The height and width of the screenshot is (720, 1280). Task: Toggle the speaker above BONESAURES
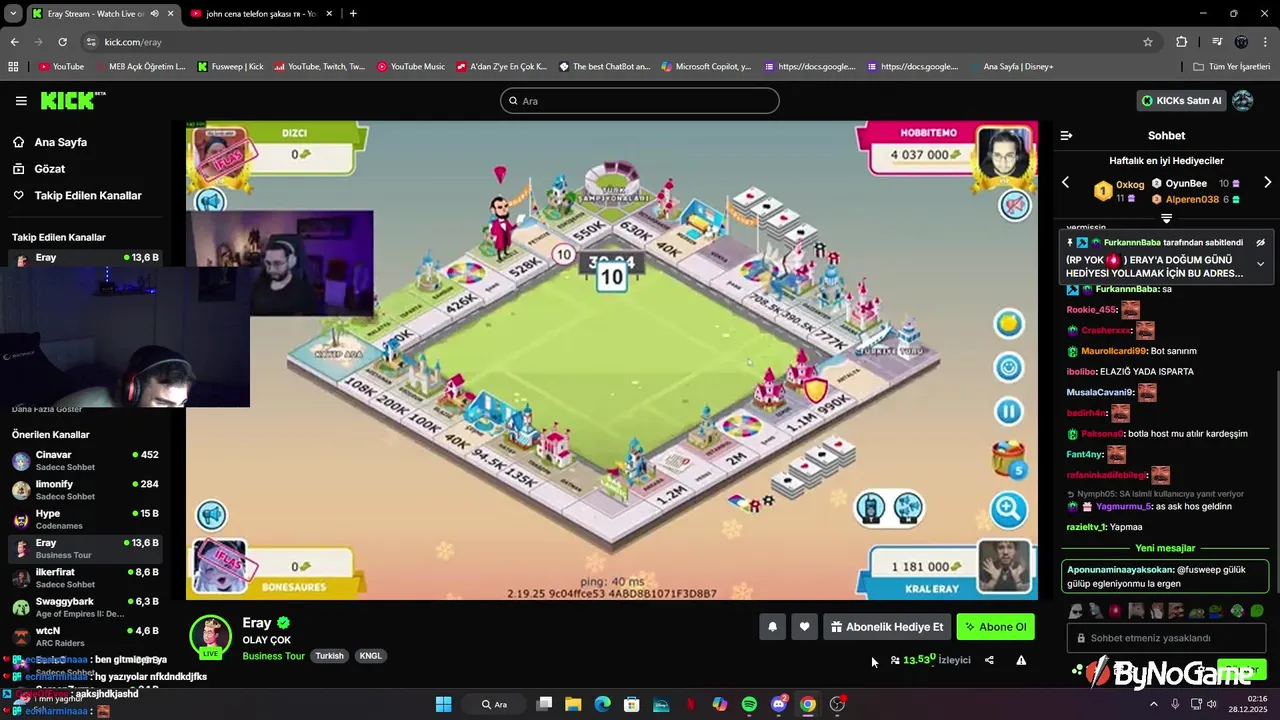(x=210, y=515)
